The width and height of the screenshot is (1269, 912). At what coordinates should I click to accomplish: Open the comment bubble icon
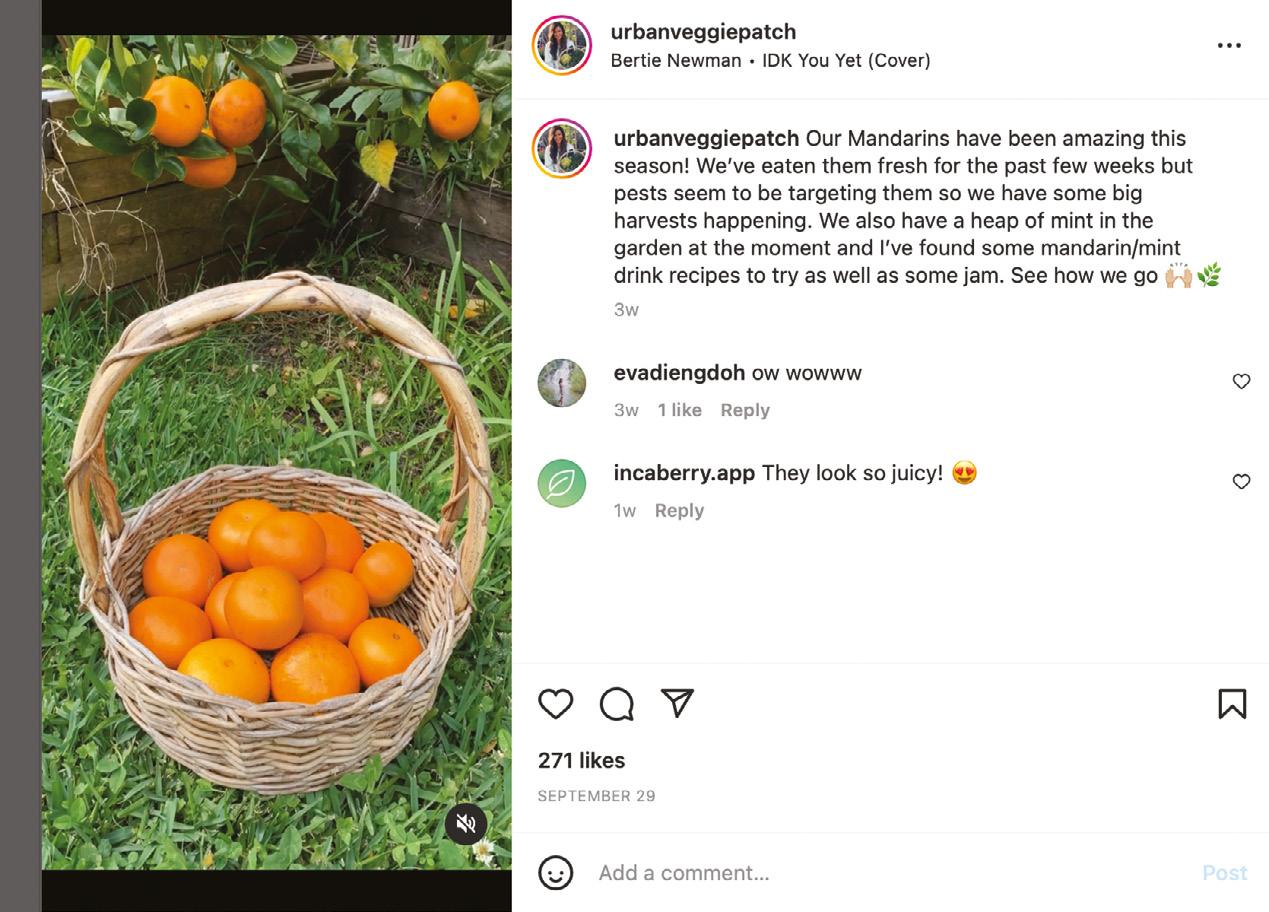pos(616,704)
